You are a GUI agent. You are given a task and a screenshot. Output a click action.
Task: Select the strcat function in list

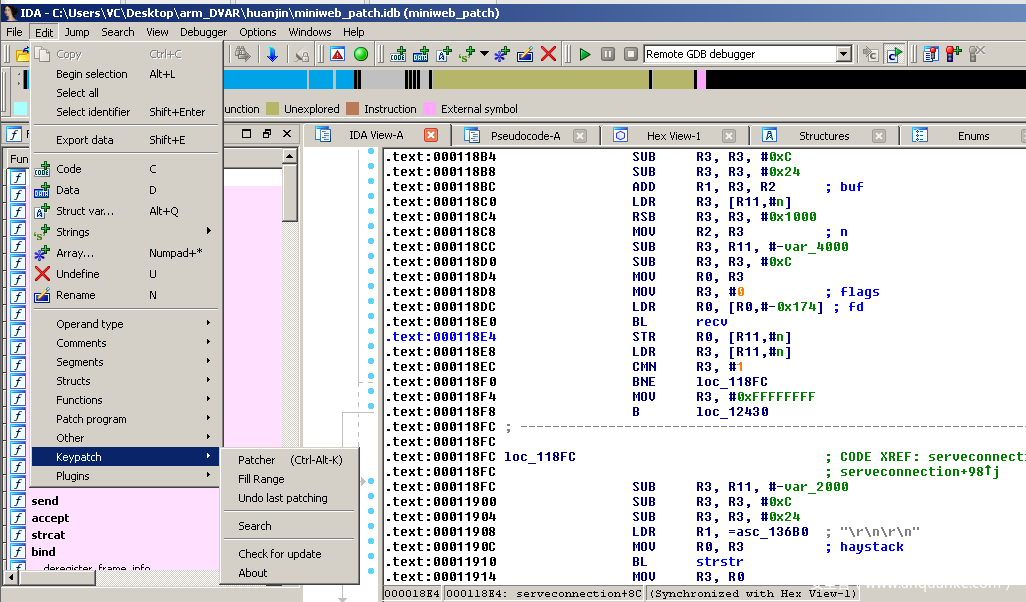coord(48,535)
